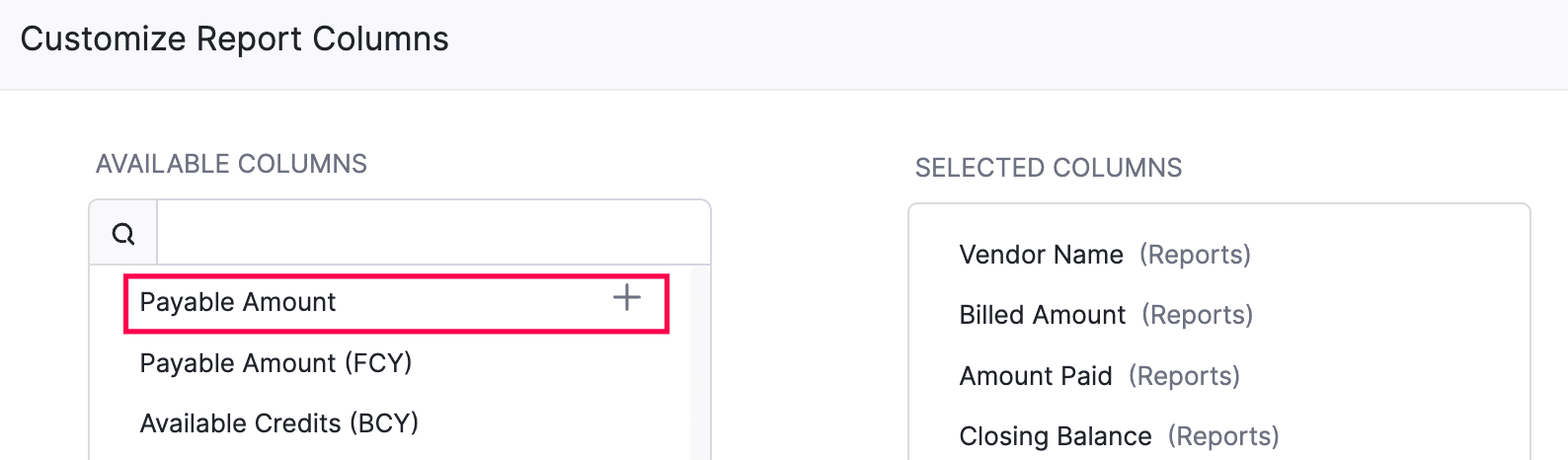Highlight Closing Balance in selected columns
The image size is (1568, 460).
(x=1055, y=436)
